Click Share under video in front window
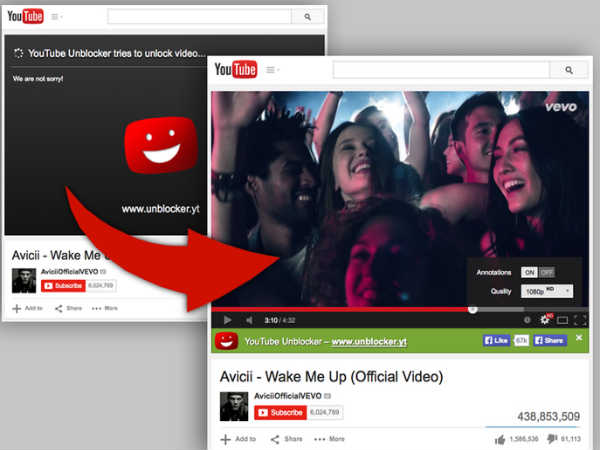The width and height of the screenshot is (600, 450). tap(286, 439)
